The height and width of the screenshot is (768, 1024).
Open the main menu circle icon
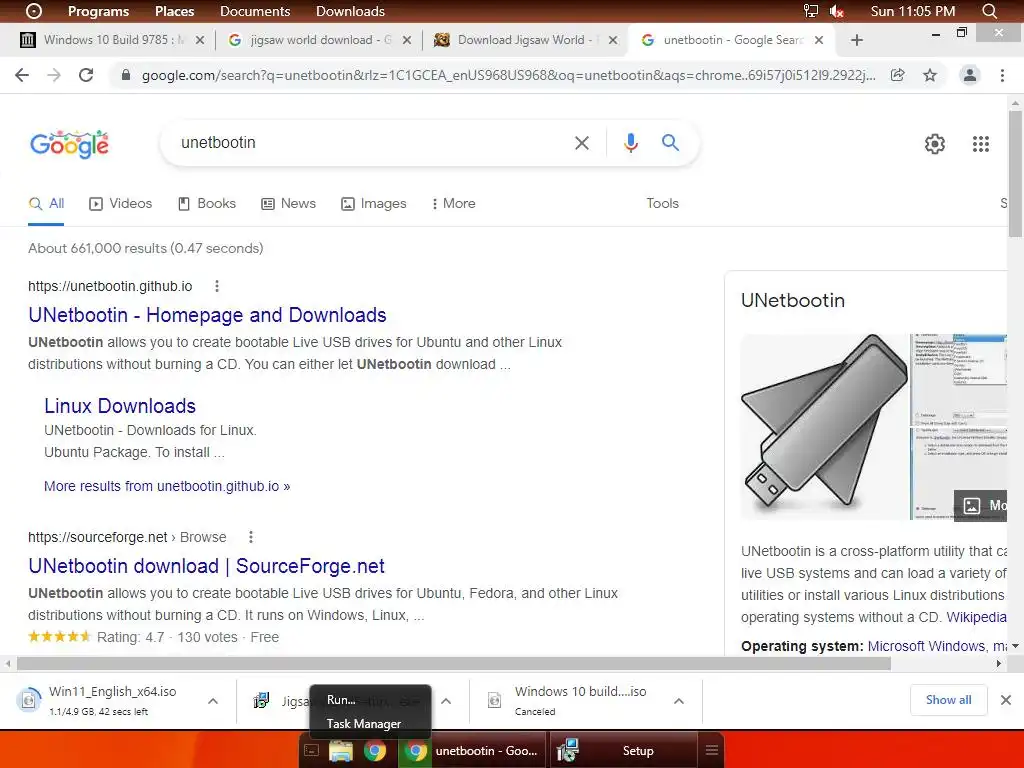33,11
